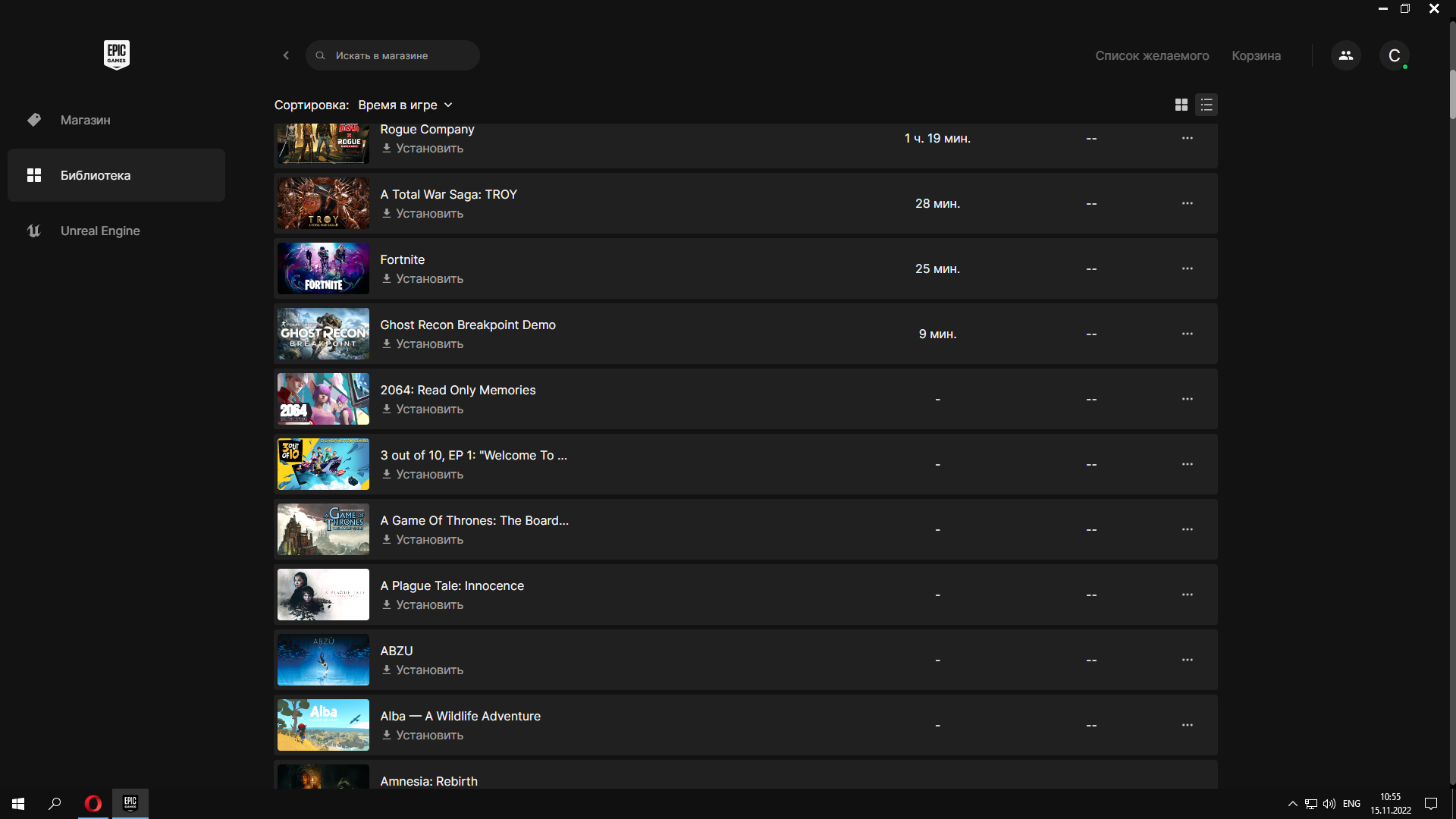
Task: Open more options for Fortnite
Action: pos(1187,268)
